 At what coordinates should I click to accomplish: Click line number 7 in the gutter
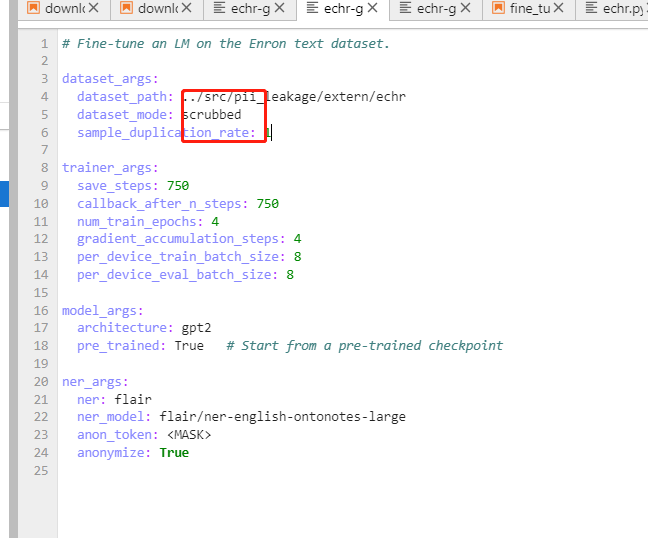coord(45,150)
